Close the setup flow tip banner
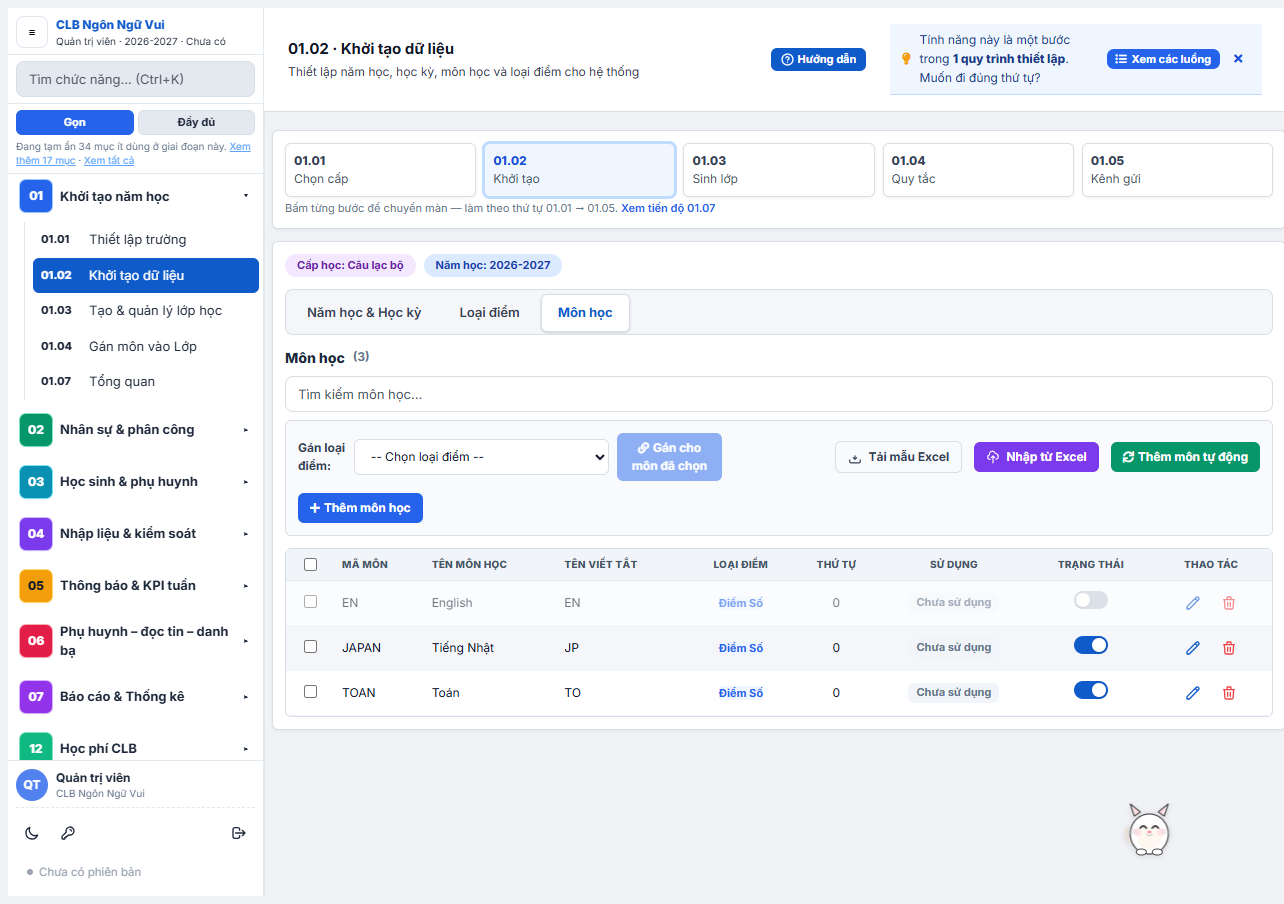 point(1238,59)
